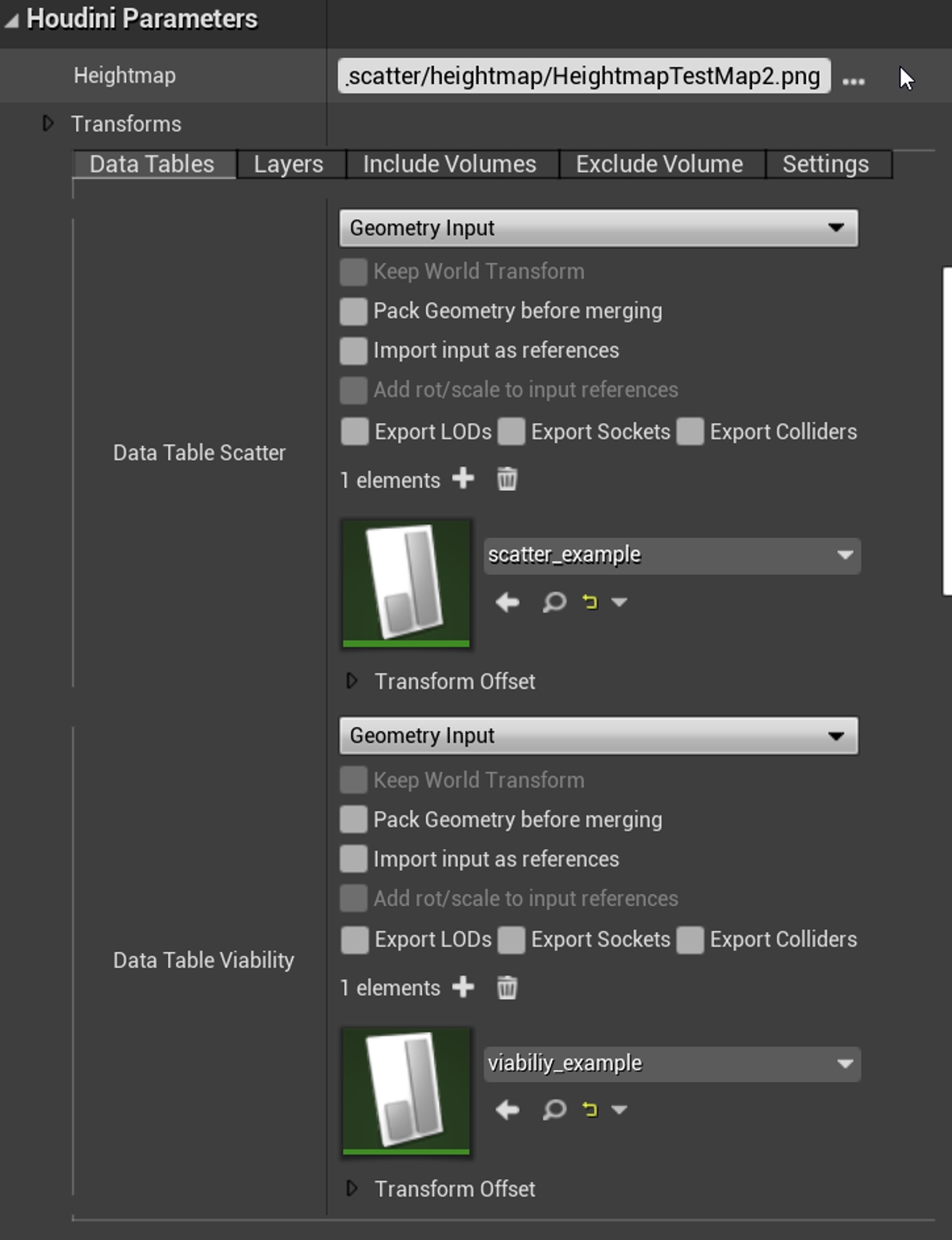Open the Exclude Volume tab
952x1240 pixels.
[662, 164]
